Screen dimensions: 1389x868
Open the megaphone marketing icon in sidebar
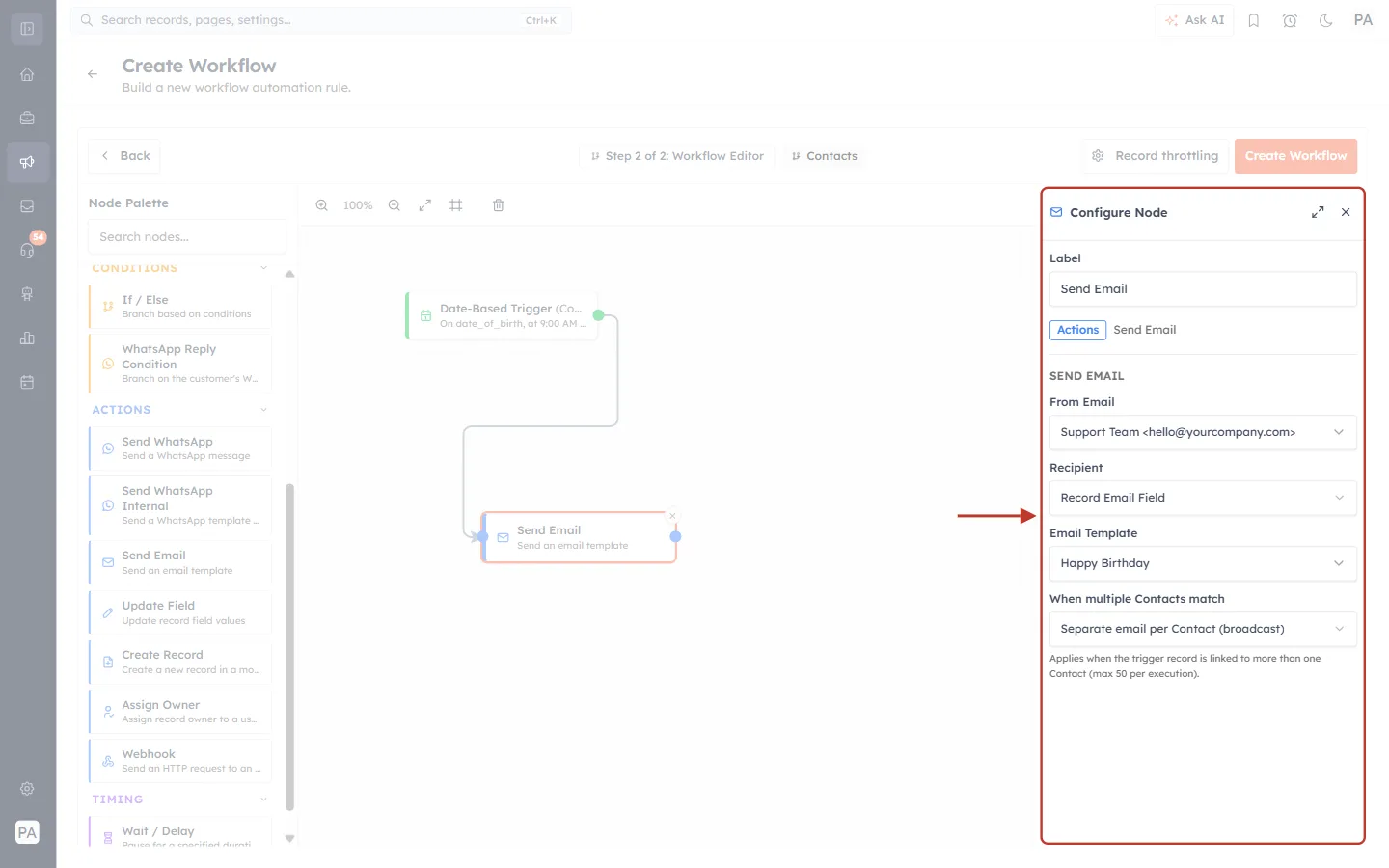tap(27, 162)
